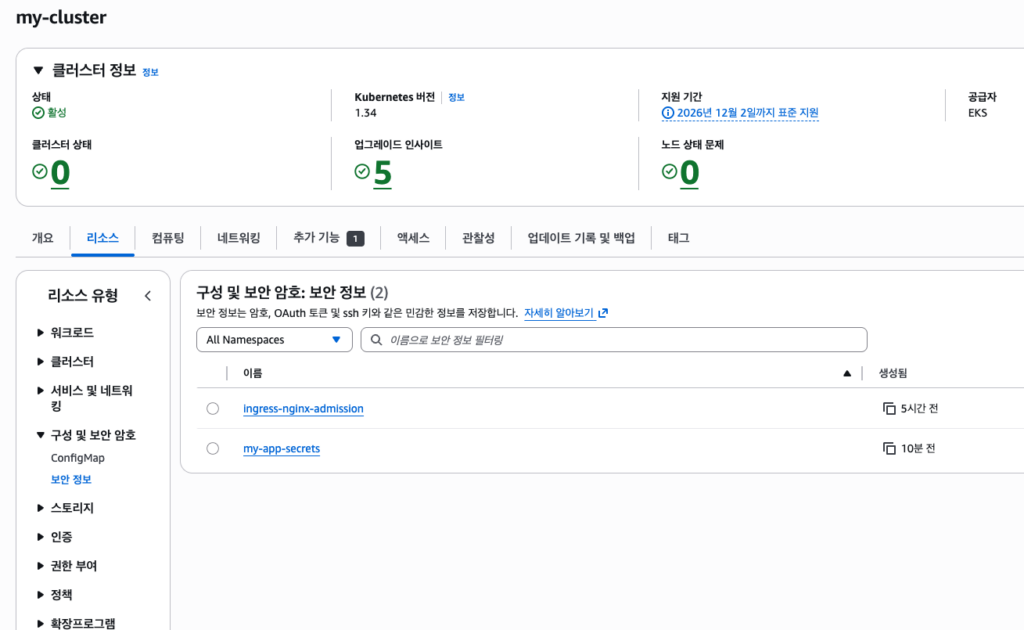Switch to the 컴퓨팅 tab
Screen dimensions: 1024x630
(167, 238)
